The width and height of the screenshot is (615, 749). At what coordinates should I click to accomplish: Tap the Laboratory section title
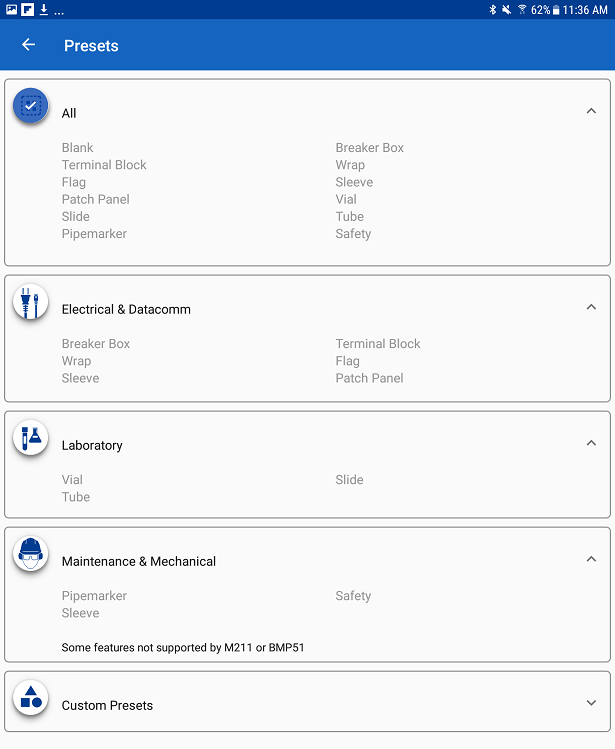(92, 445)
